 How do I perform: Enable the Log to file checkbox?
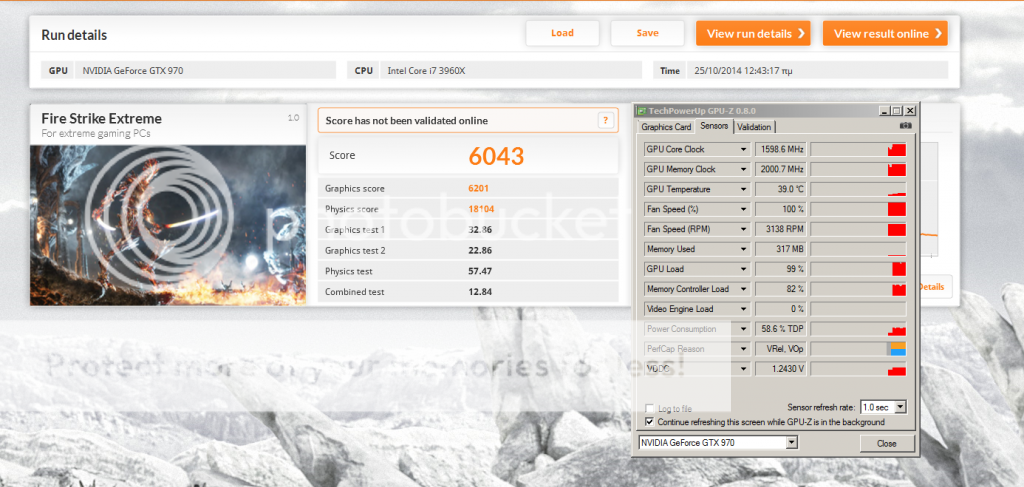tap(650, 408)
